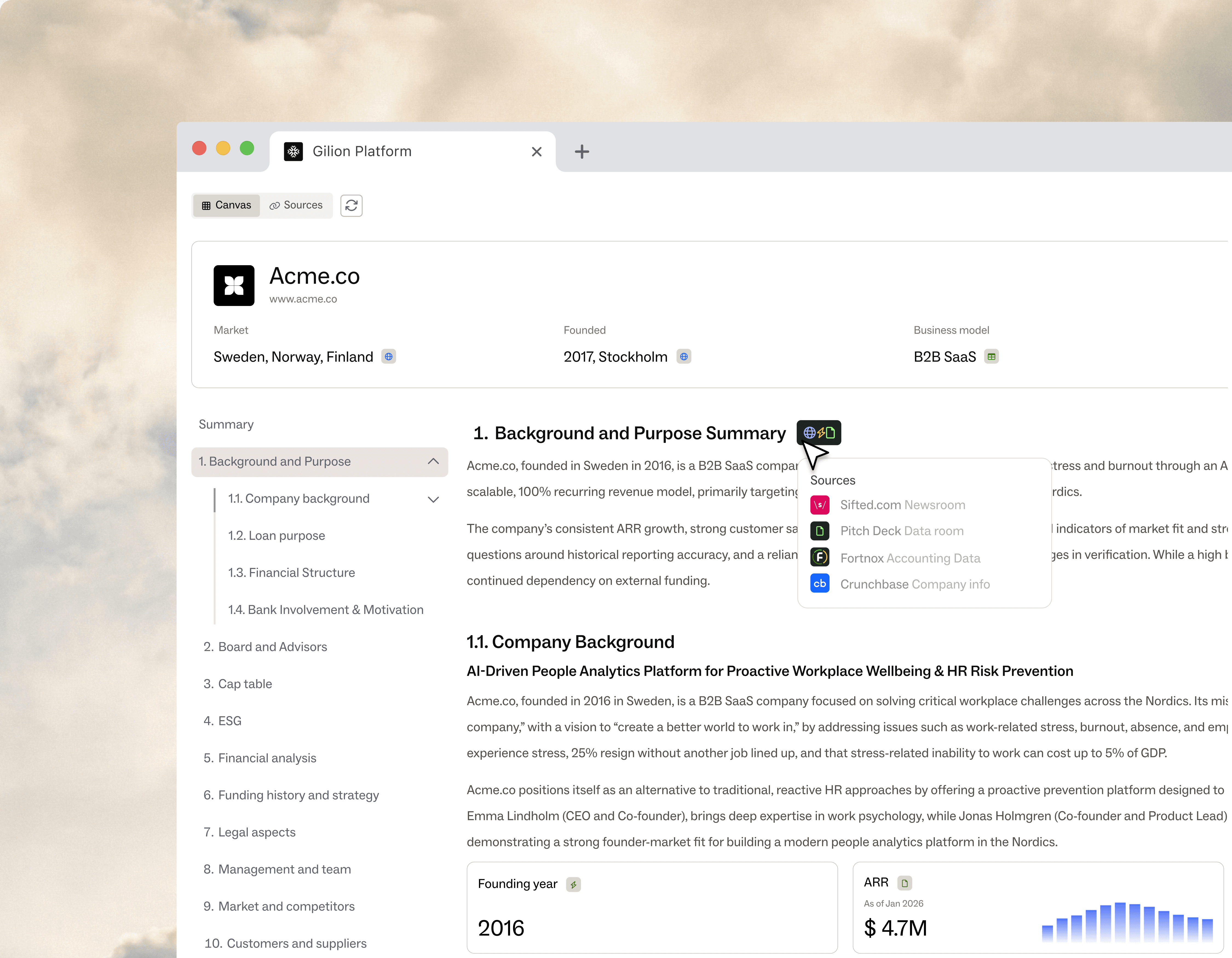Collapse the Background and Purpose section
This screenshot has width=1232, height=958.
[x=433, y=461]
